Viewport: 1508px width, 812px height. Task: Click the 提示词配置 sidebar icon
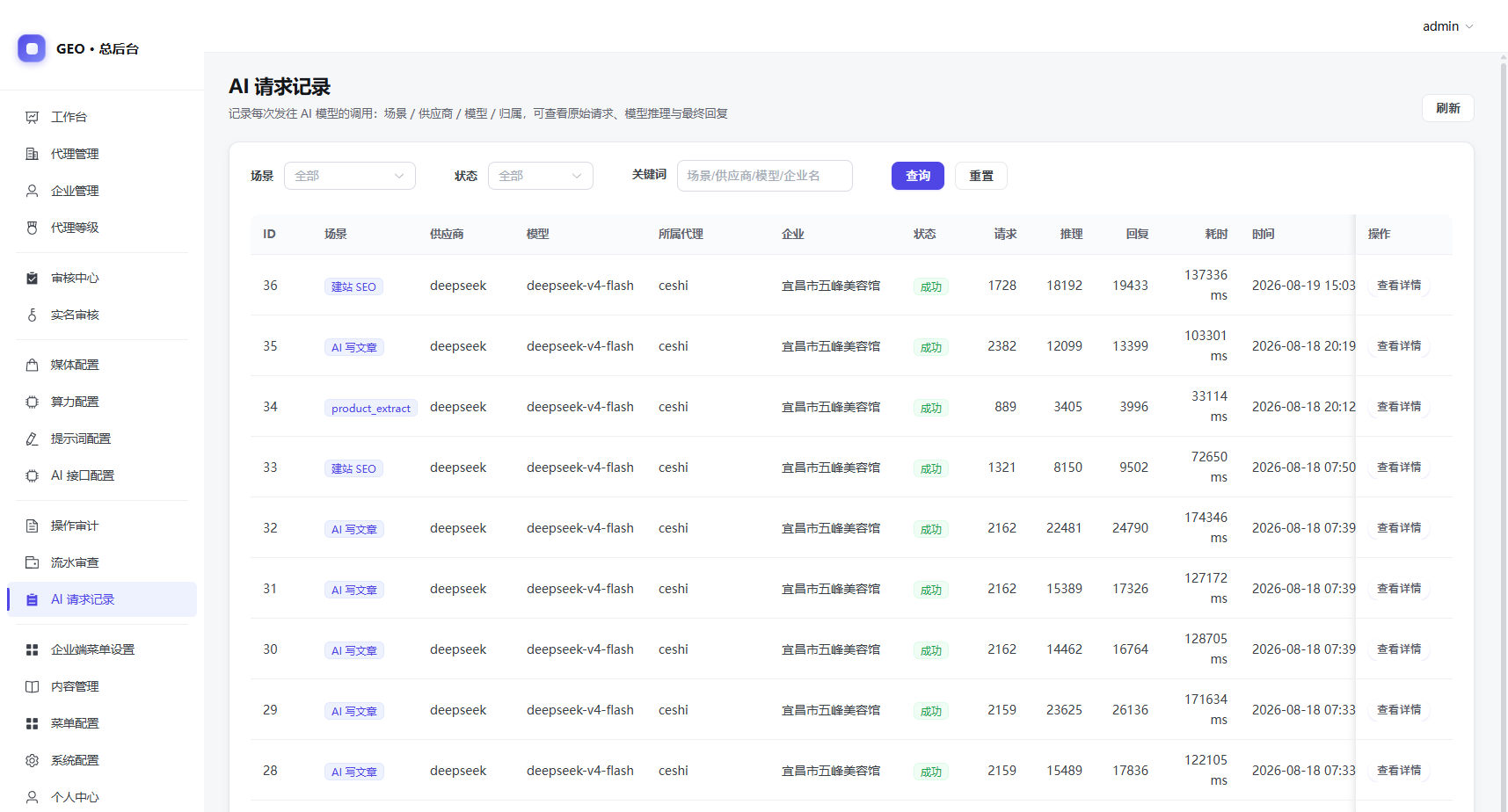(x=33, y=439)
